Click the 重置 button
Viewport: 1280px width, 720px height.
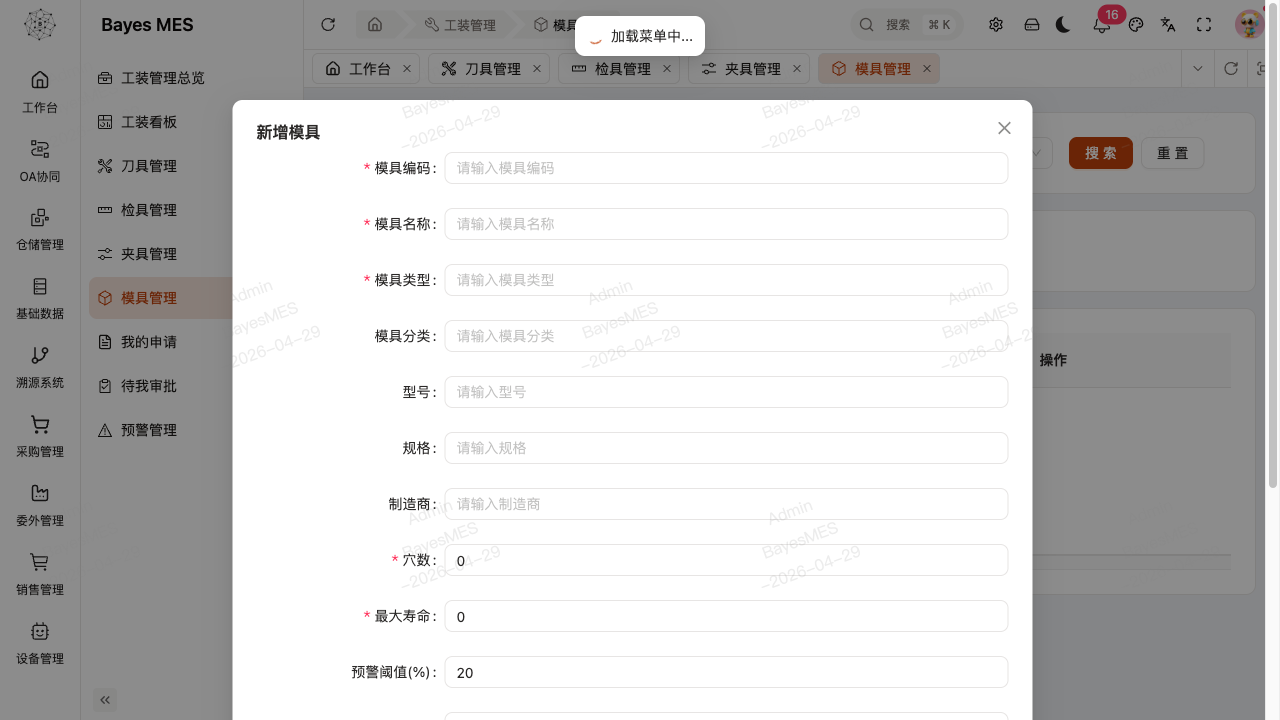[x=1172, y=153]
